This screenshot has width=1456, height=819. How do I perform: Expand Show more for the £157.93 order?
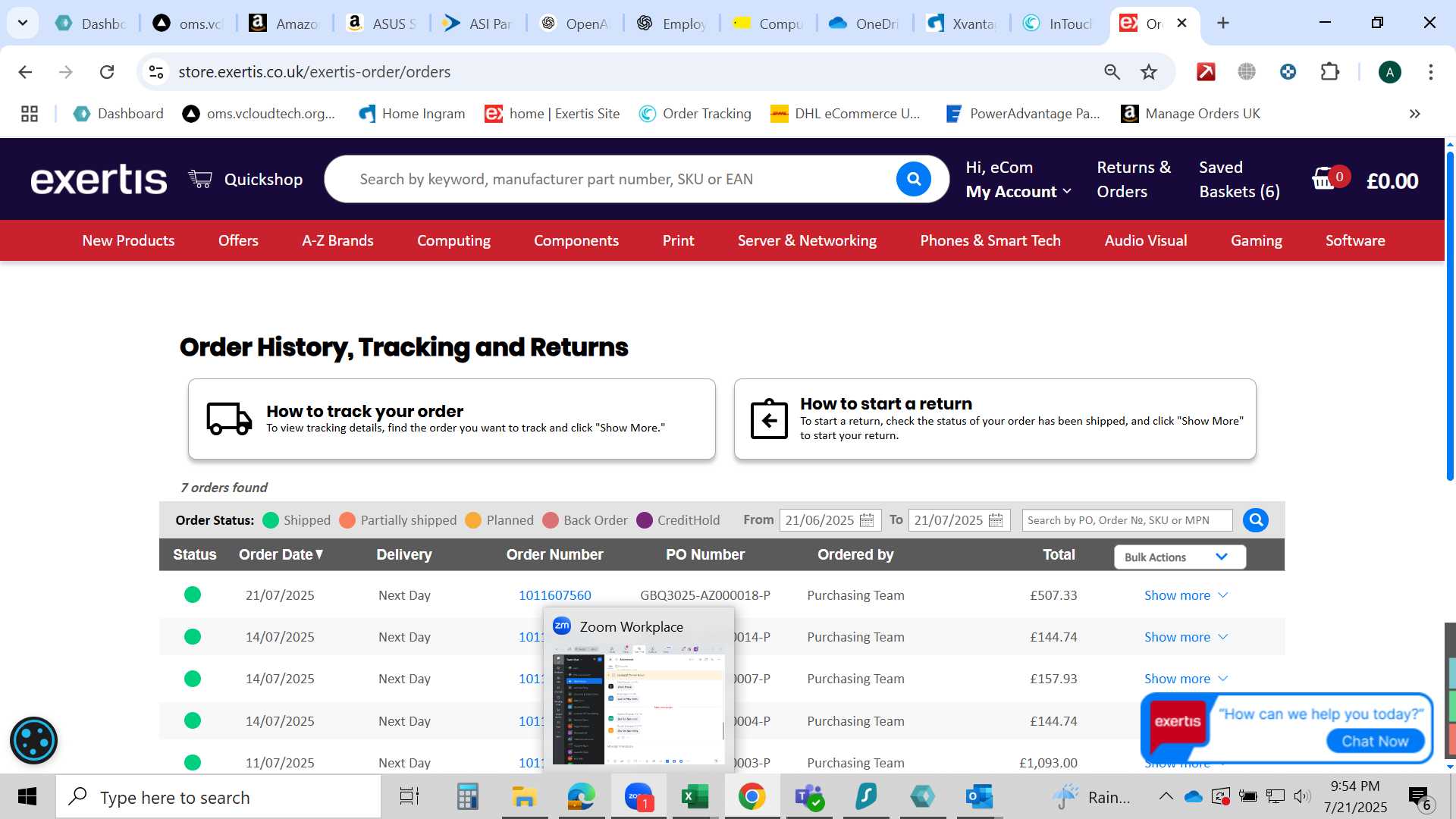coord(1185,679)
